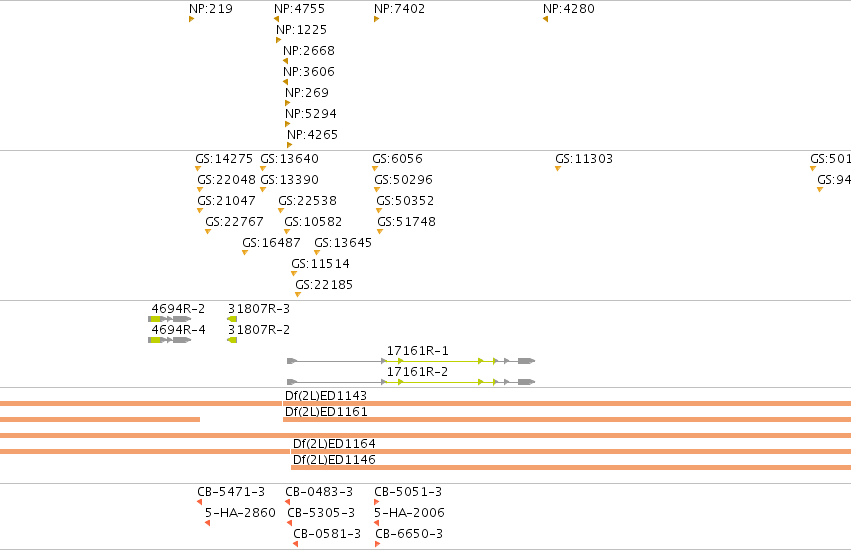Click the NP:3606 label
The image size is (851, 550).
click(x=309, y=72)
